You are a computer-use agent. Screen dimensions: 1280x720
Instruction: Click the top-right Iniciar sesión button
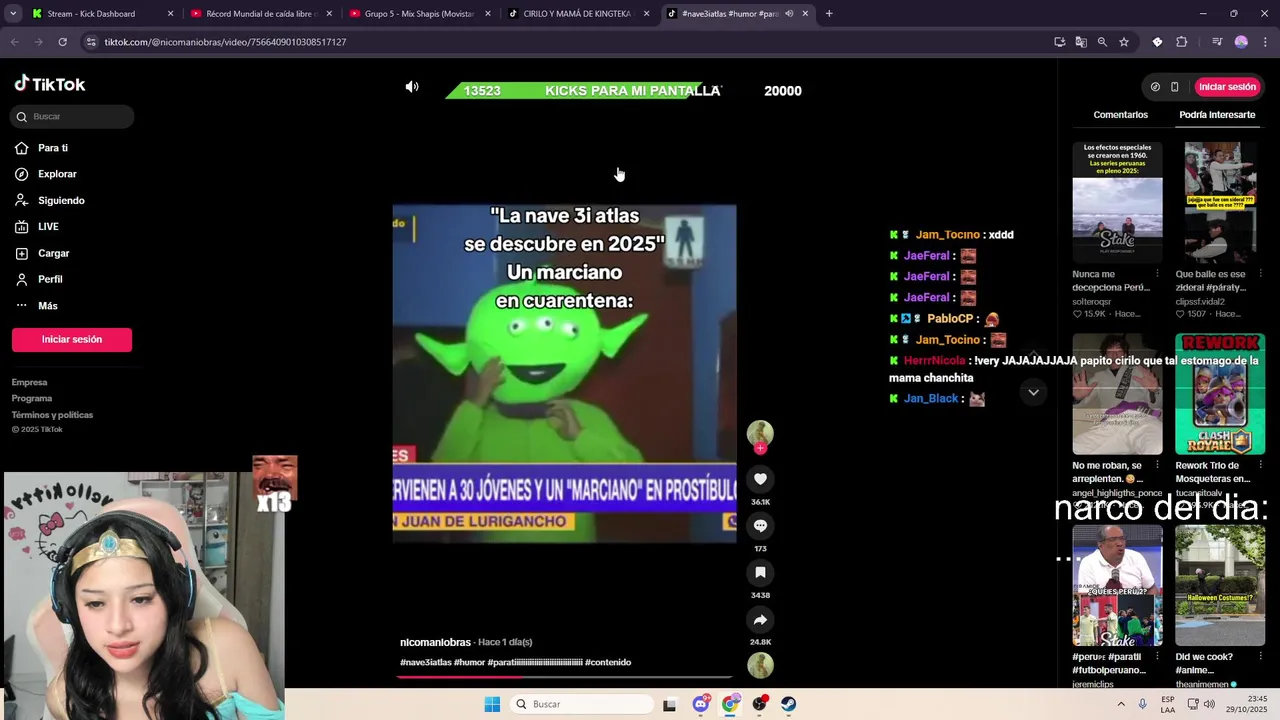(1227, 87)
